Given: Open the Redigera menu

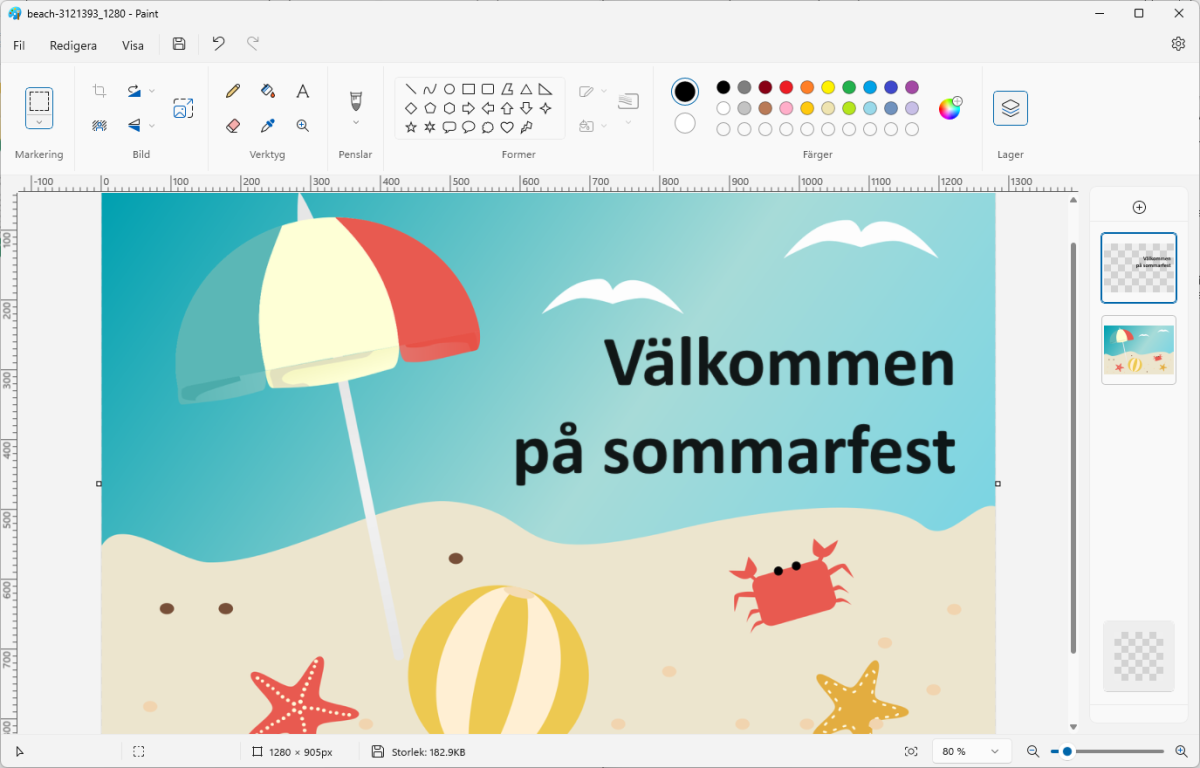Looking at the screenshot, I should (x=73, y=45).
